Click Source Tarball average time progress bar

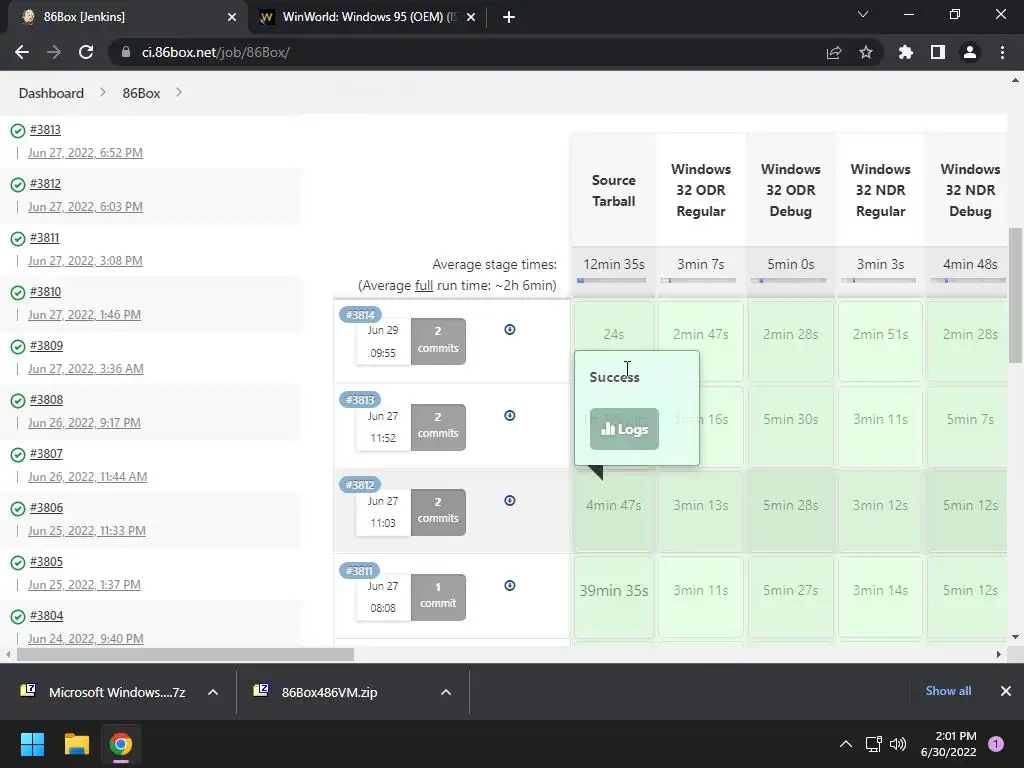tap(611, 281)
